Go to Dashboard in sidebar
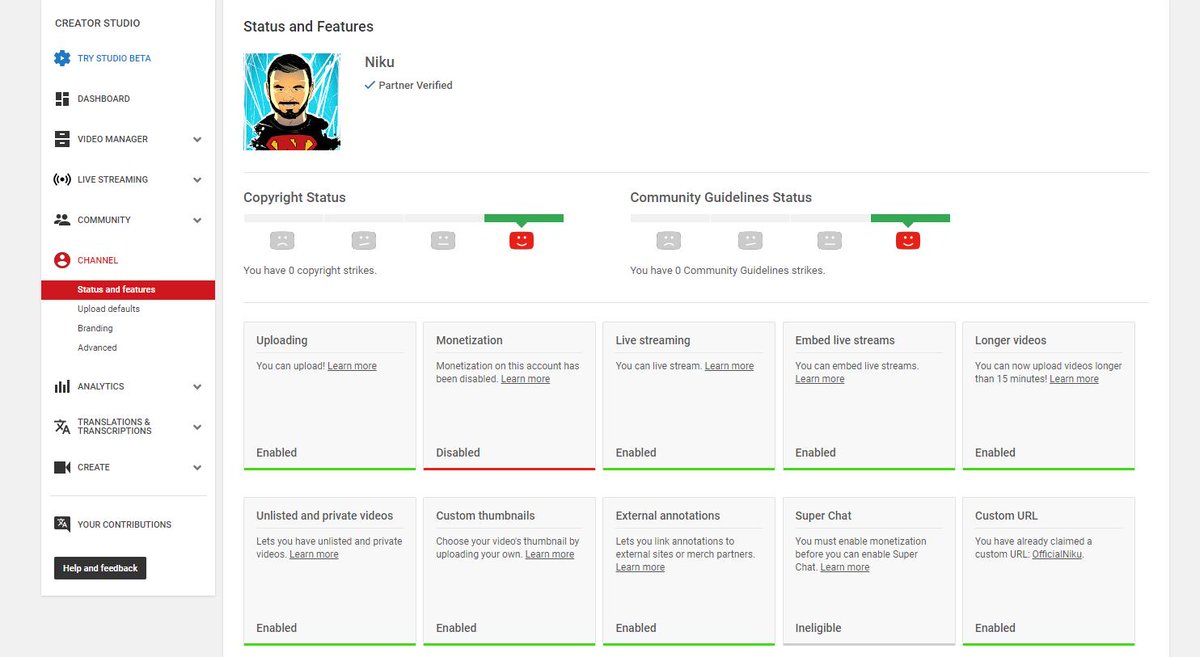This screenshot has width=1200, height=657. [x=104, y=99]
